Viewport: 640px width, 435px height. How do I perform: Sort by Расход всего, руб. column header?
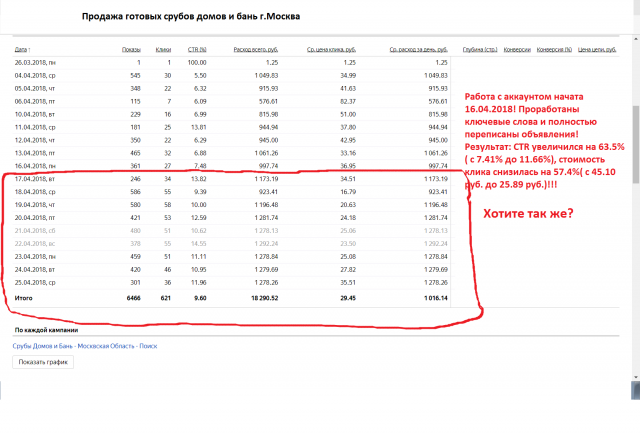[x=256, y=49]
